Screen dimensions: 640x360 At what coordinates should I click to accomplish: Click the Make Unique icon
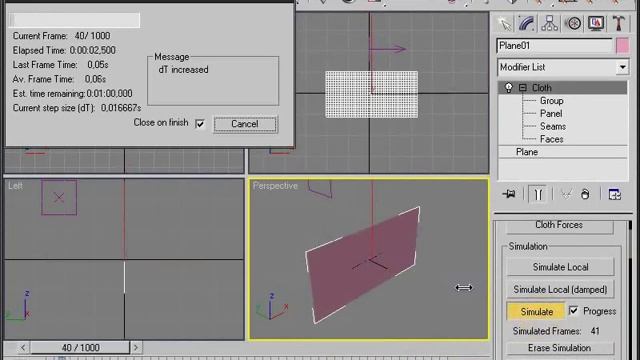point(566,194)
